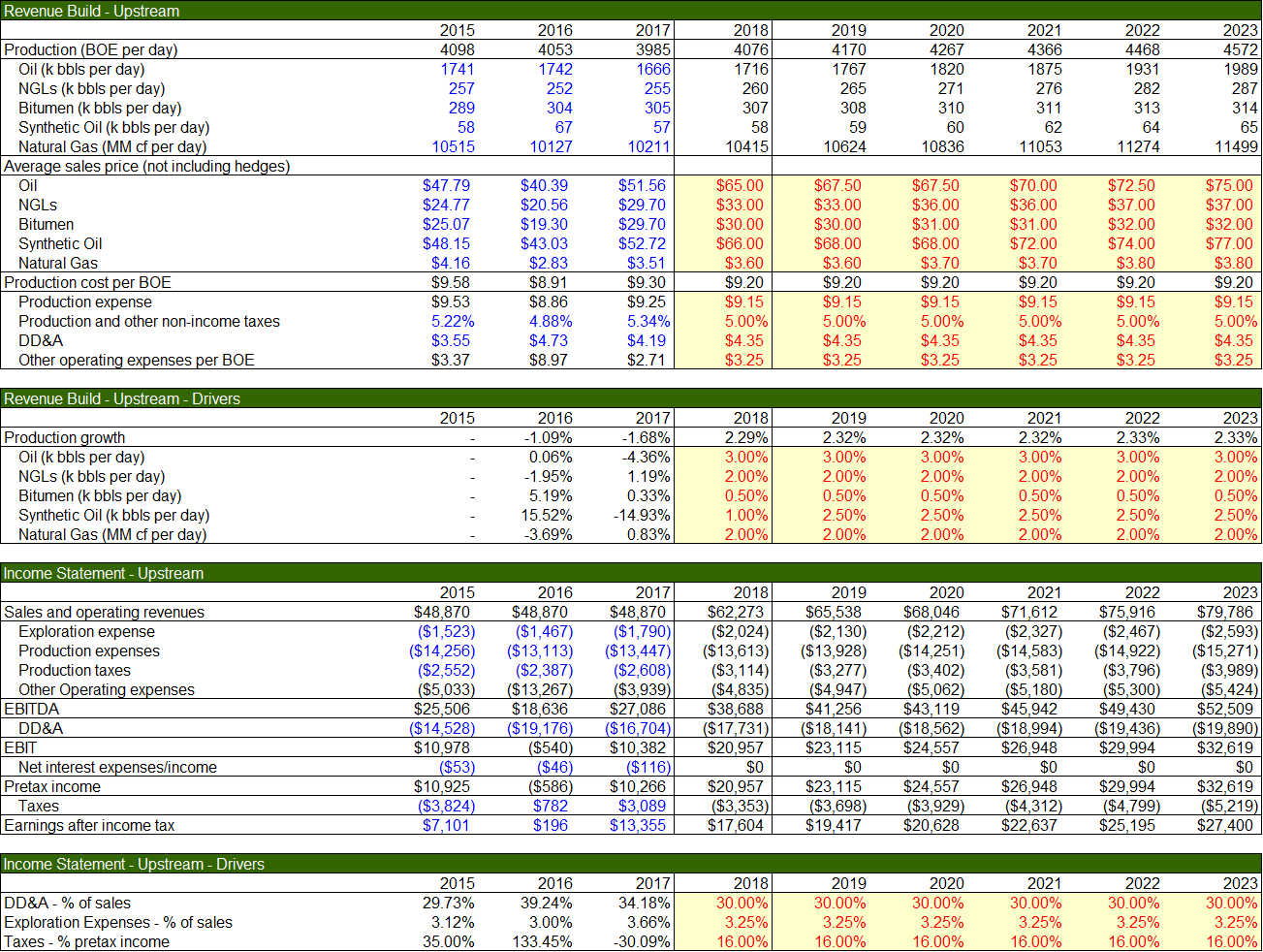Image resolution: width=1263 pixels, height=952 pixels.
Task: Click the 2017 net interest value ($116)
Action: (648, 767)
